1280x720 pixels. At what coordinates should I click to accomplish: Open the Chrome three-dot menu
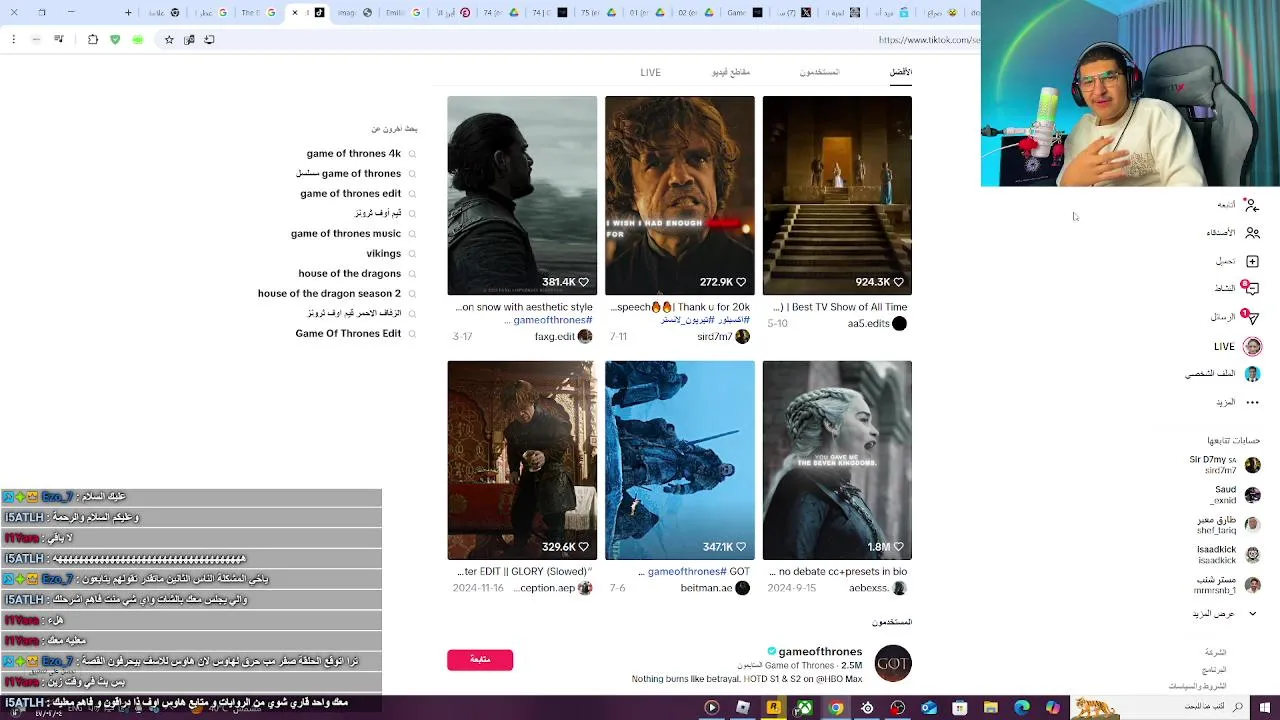(x=13, y=40)
